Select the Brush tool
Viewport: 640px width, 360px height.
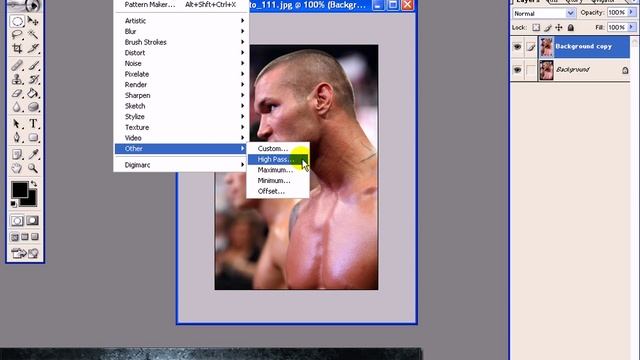33,65
